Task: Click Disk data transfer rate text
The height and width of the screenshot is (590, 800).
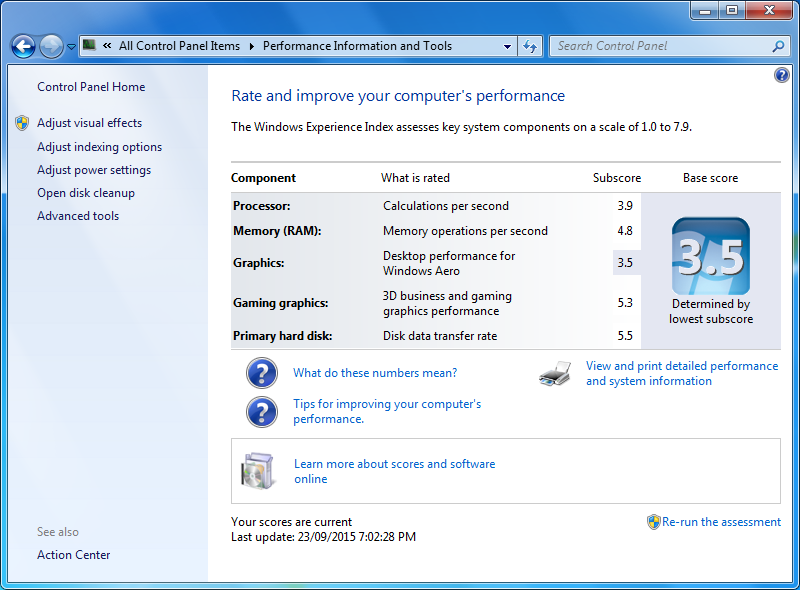Action: click(440, 336)
